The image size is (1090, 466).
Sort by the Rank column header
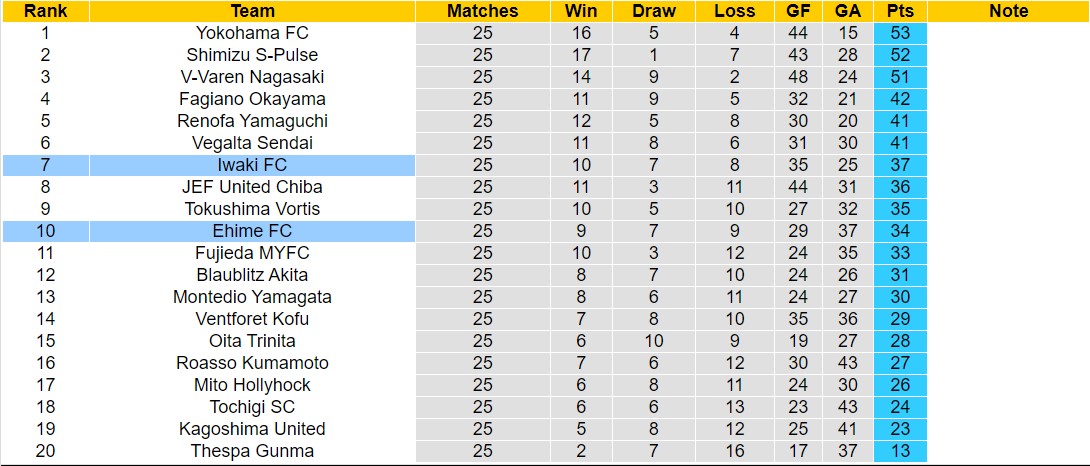coord(44,11)
